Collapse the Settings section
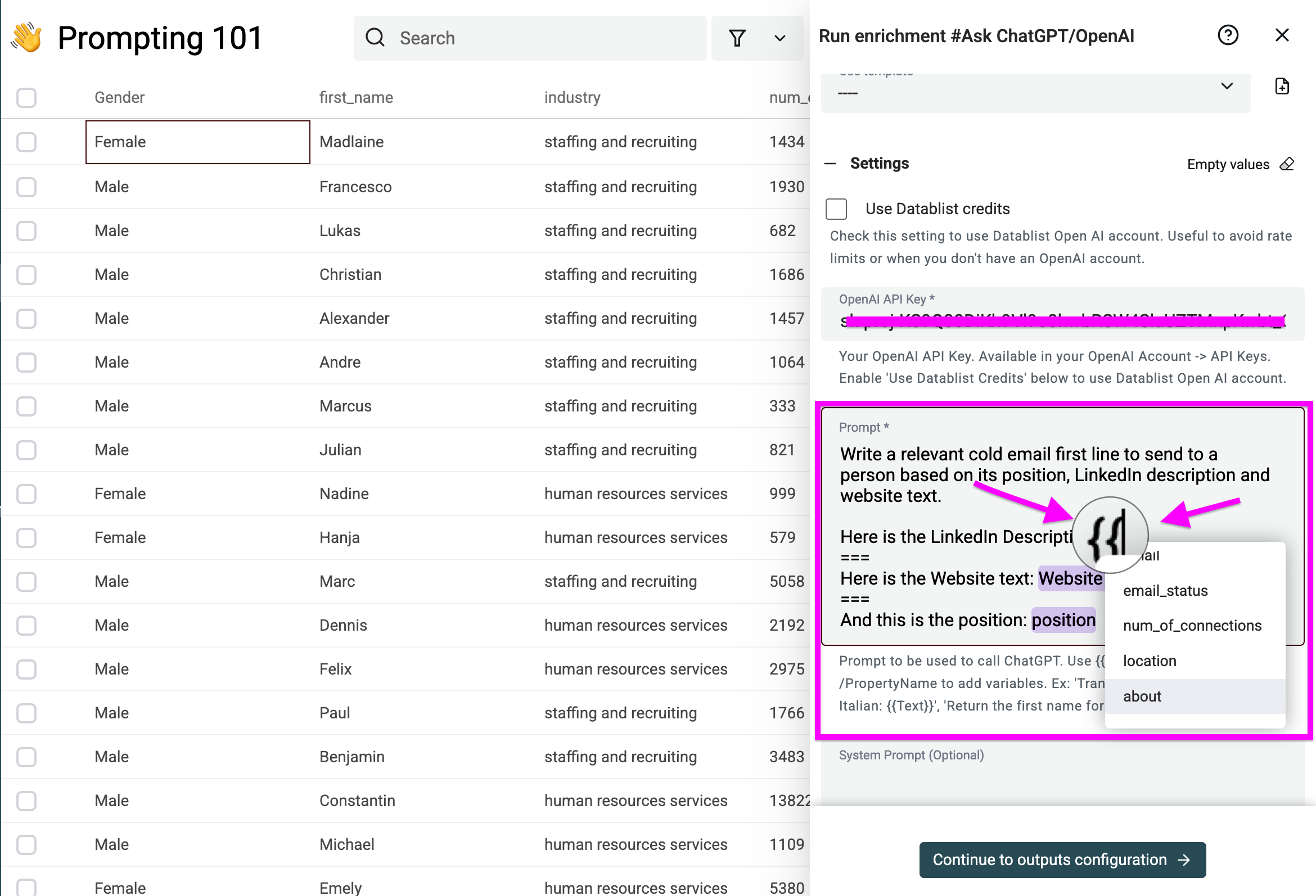Viewport: 1316px width, 896px height. coord(830,163)
